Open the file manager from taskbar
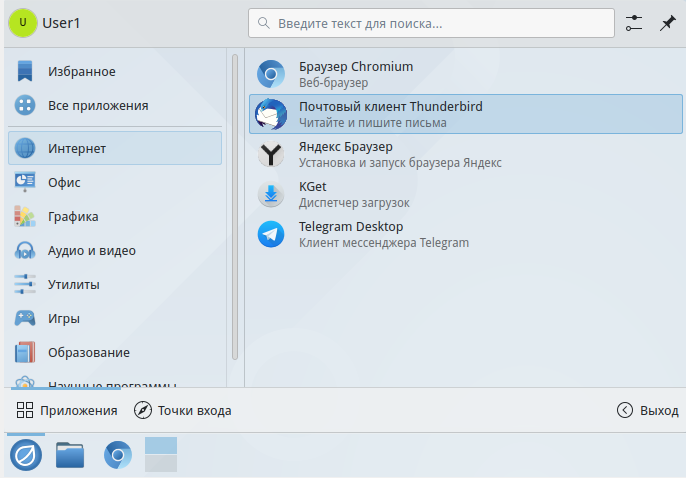686x478 pixels. click(70, 455)
